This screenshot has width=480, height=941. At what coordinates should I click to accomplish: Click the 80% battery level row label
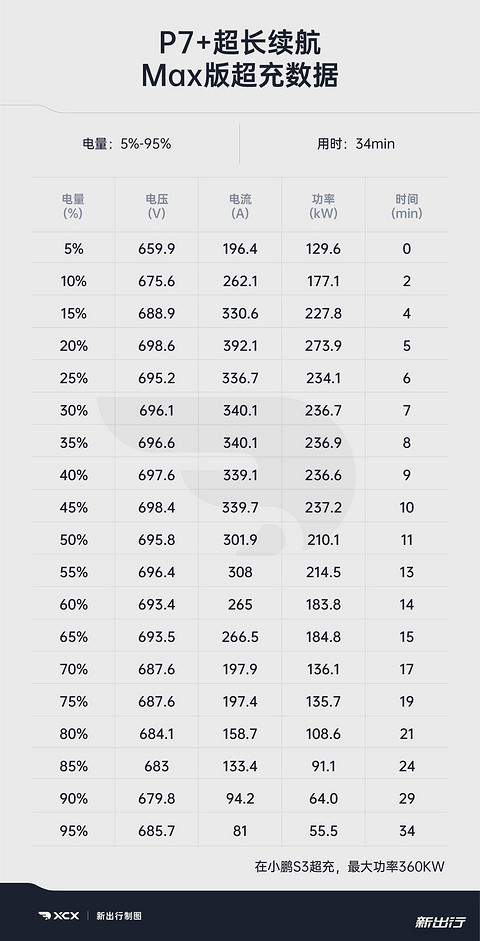74,734
